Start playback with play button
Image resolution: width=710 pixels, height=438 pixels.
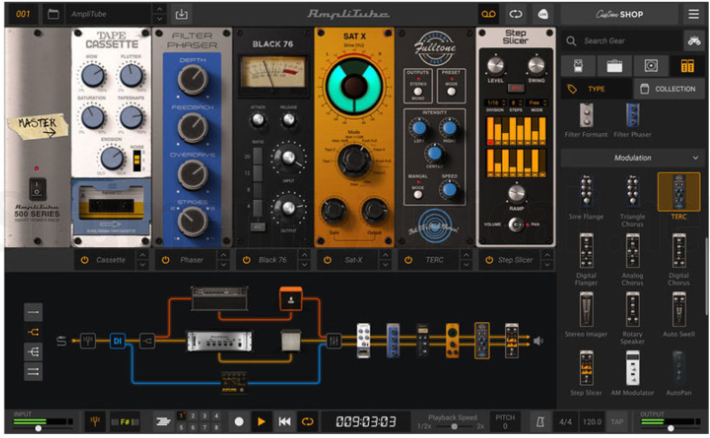[x=261, y=422]
